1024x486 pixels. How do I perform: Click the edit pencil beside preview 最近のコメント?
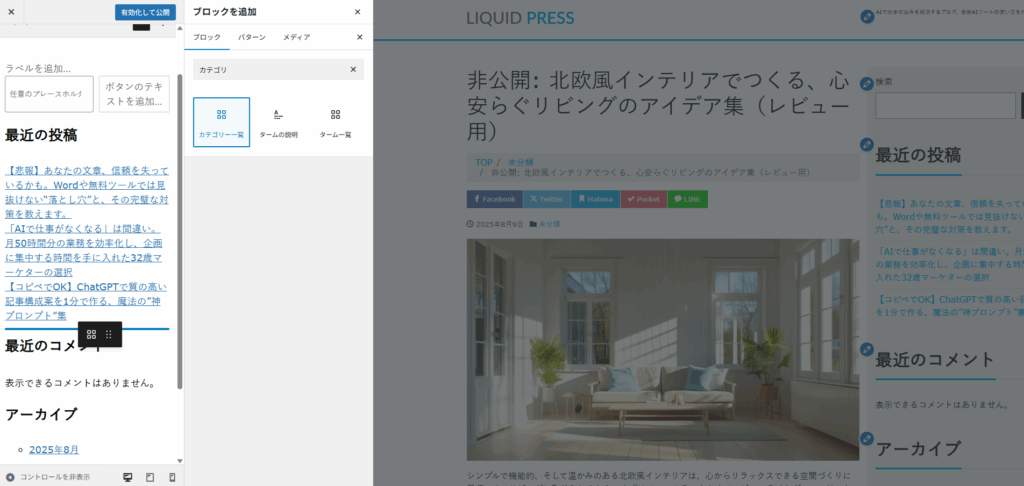[867, 349]
